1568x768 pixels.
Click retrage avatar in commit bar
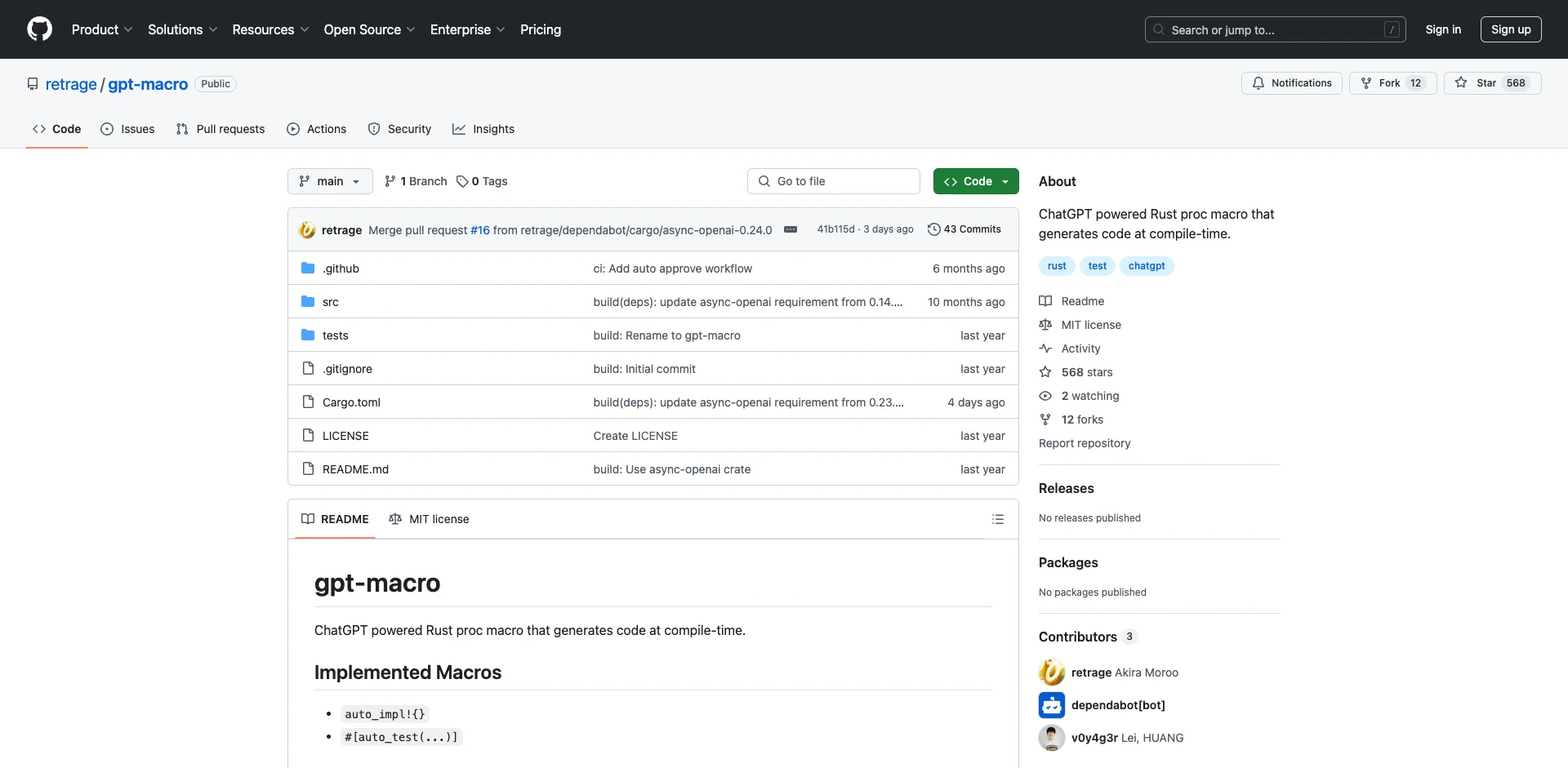(x=307, y=230)
